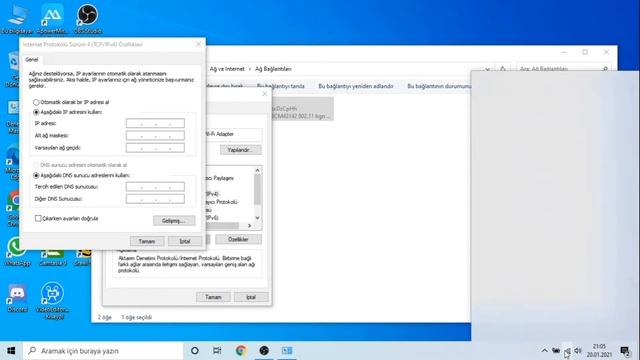This screenshot has height=360, width=640.
Task: Open the notification center icon
Action: [x=625, y=351]
